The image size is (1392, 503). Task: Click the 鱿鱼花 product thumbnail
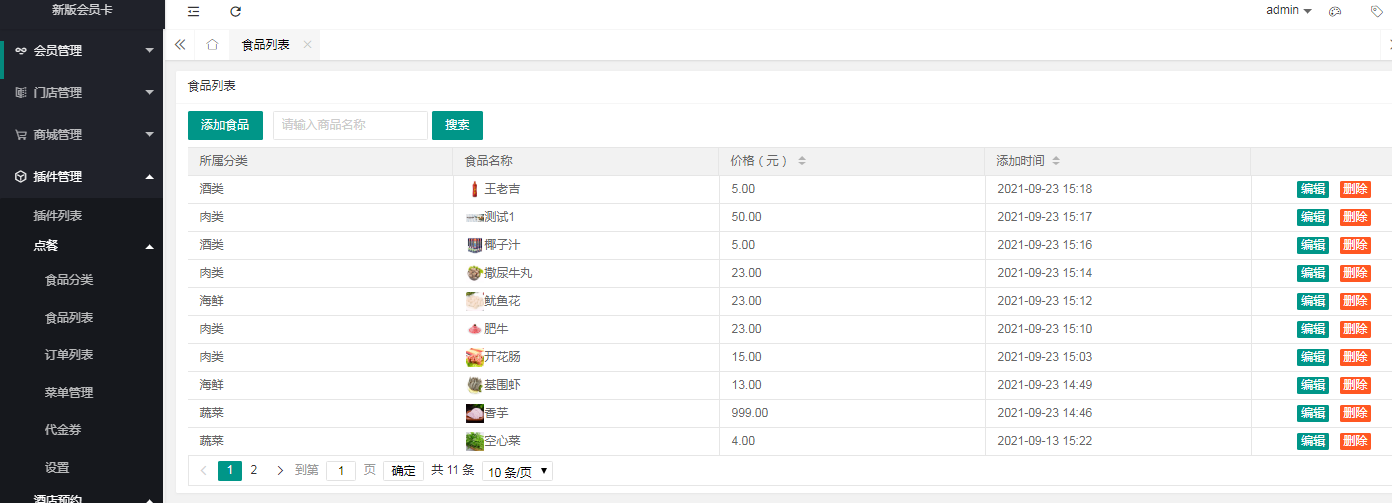(x=474, y=301)
